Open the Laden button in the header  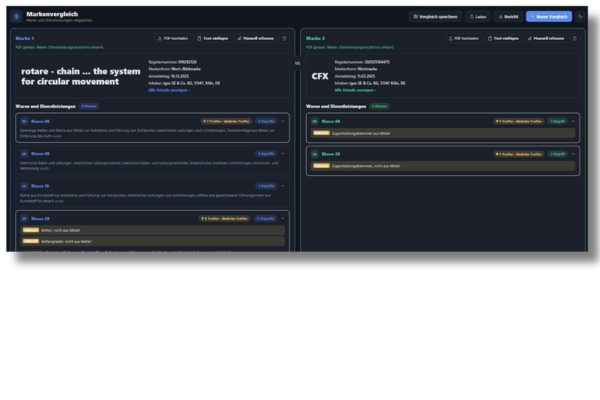(x=478, y=17)
